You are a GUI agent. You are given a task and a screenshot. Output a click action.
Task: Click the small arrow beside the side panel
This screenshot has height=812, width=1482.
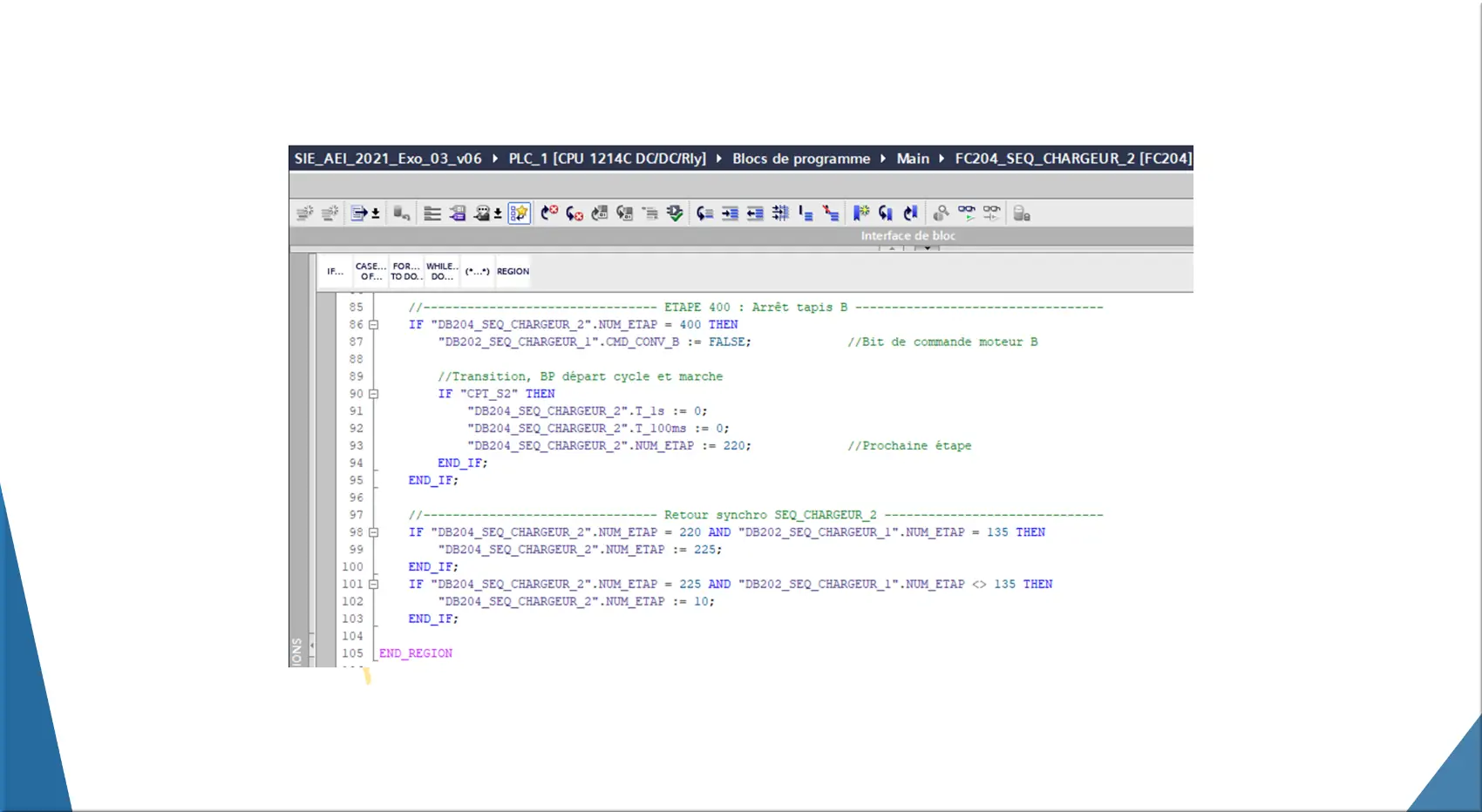[x=312, y=646]
